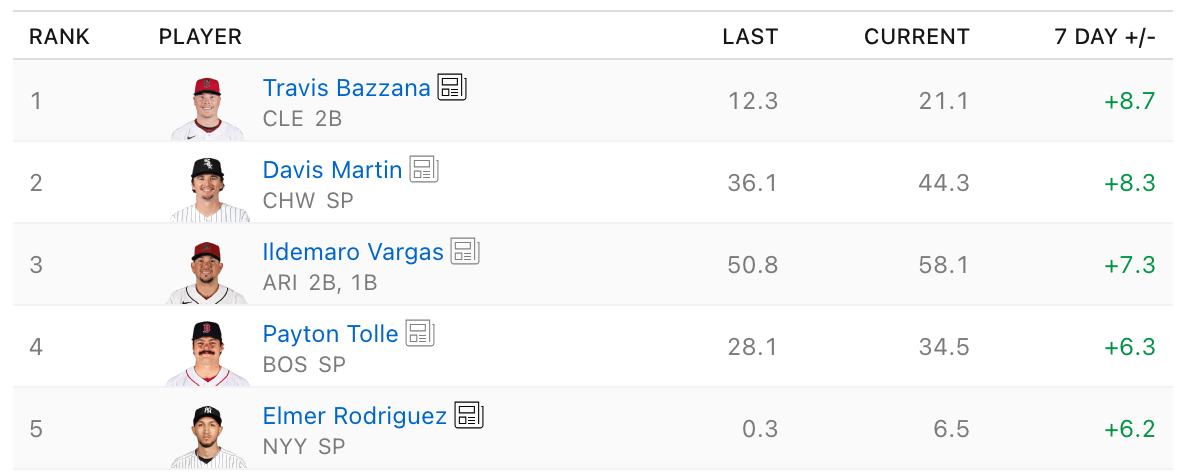Screen dimensions: 1188x472
Task: Open Davis Martin's player page link
Action: 332,170
